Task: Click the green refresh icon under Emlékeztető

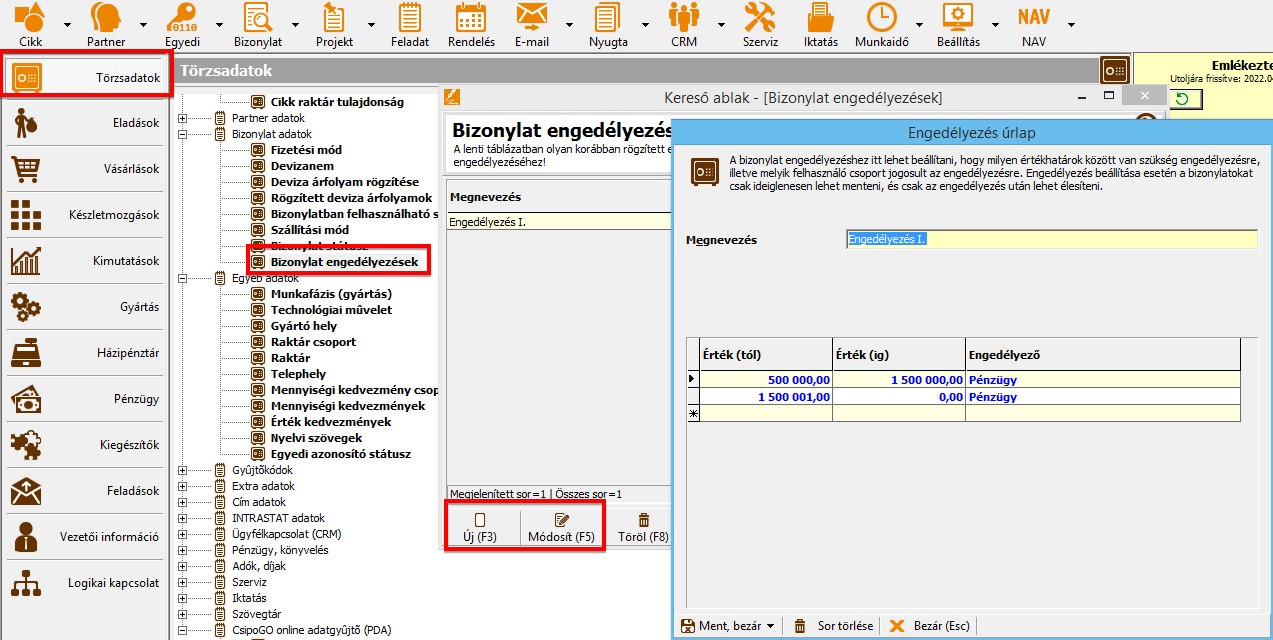Action: (x=1184, y=98)
